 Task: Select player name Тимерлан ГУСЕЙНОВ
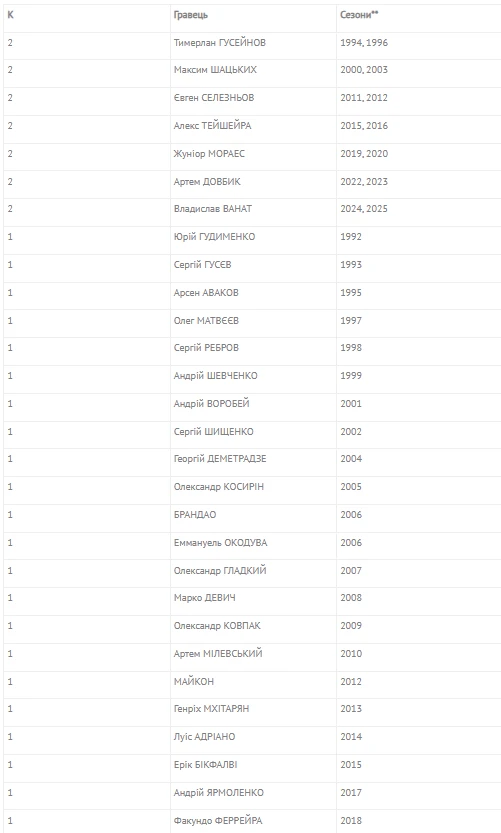pos(219,42)
